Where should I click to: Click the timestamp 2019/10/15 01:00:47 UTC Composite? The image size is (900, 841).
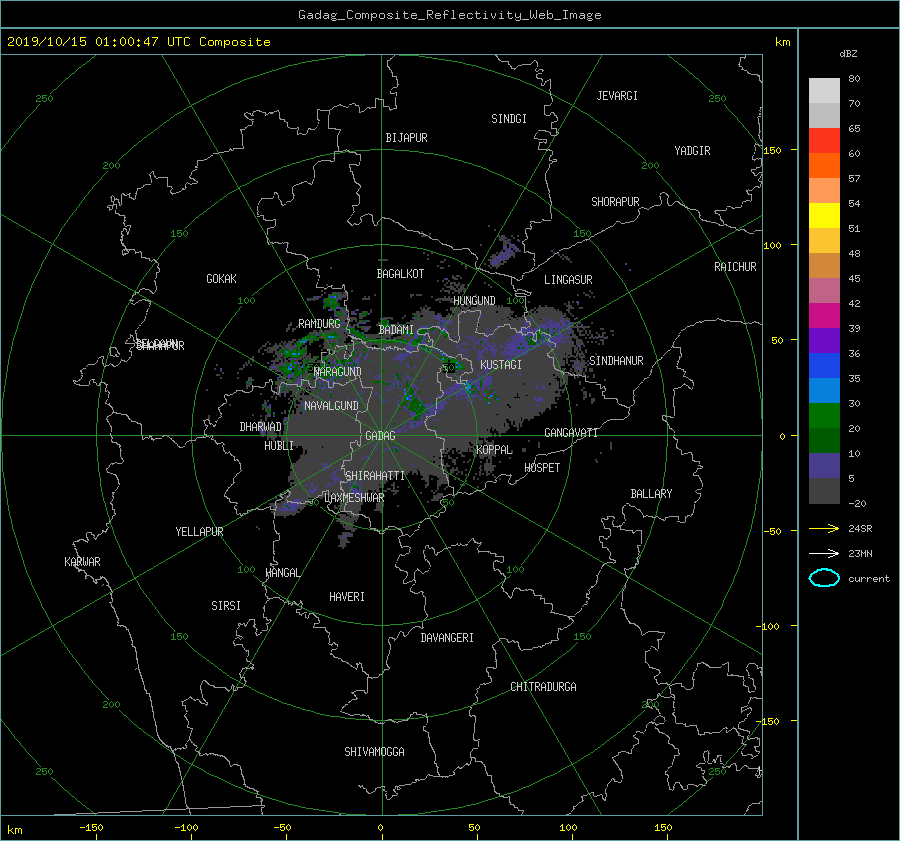pos(138,42)
